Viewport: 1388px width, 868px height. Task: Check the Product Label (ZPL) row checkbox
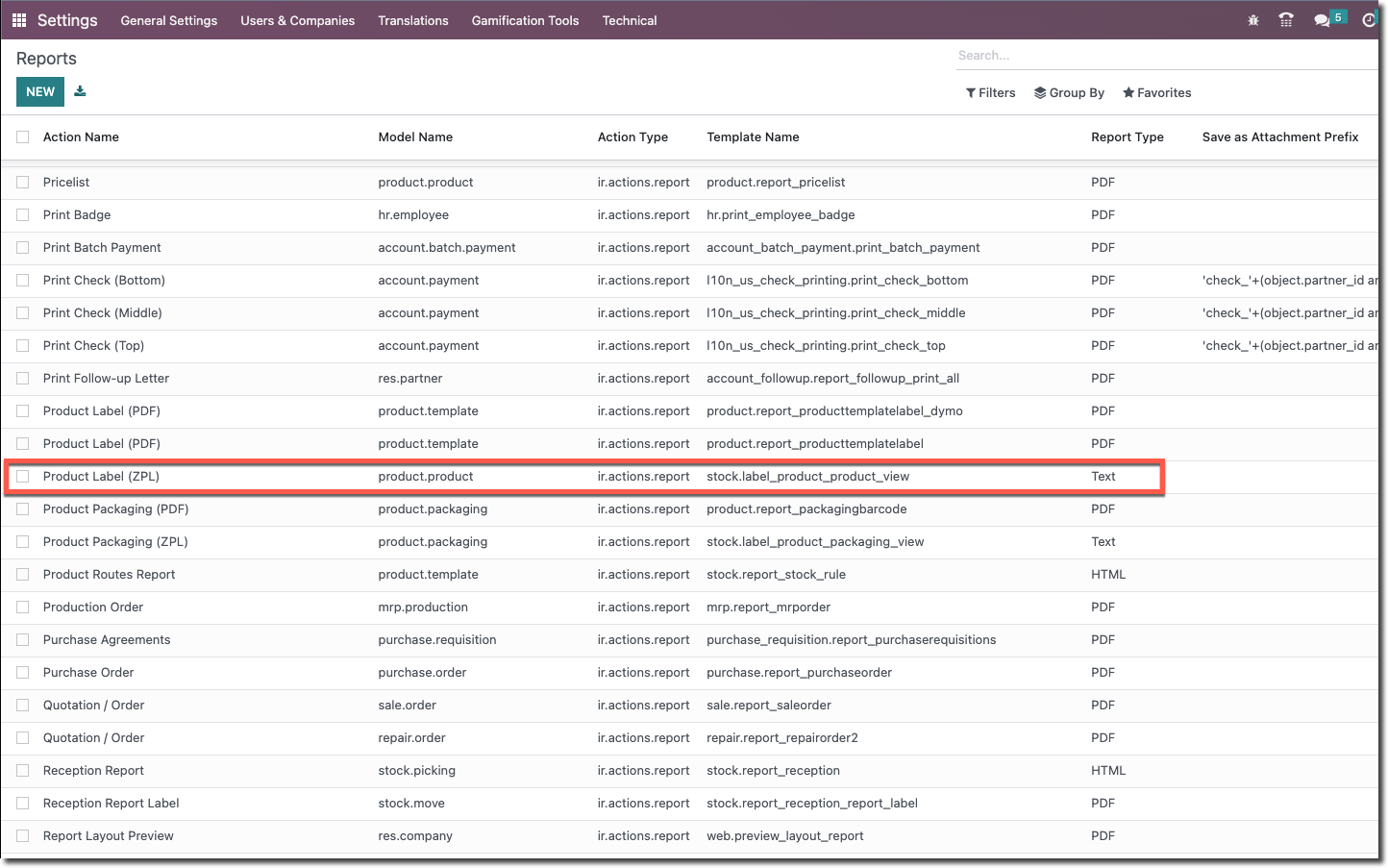pos(23,477)
